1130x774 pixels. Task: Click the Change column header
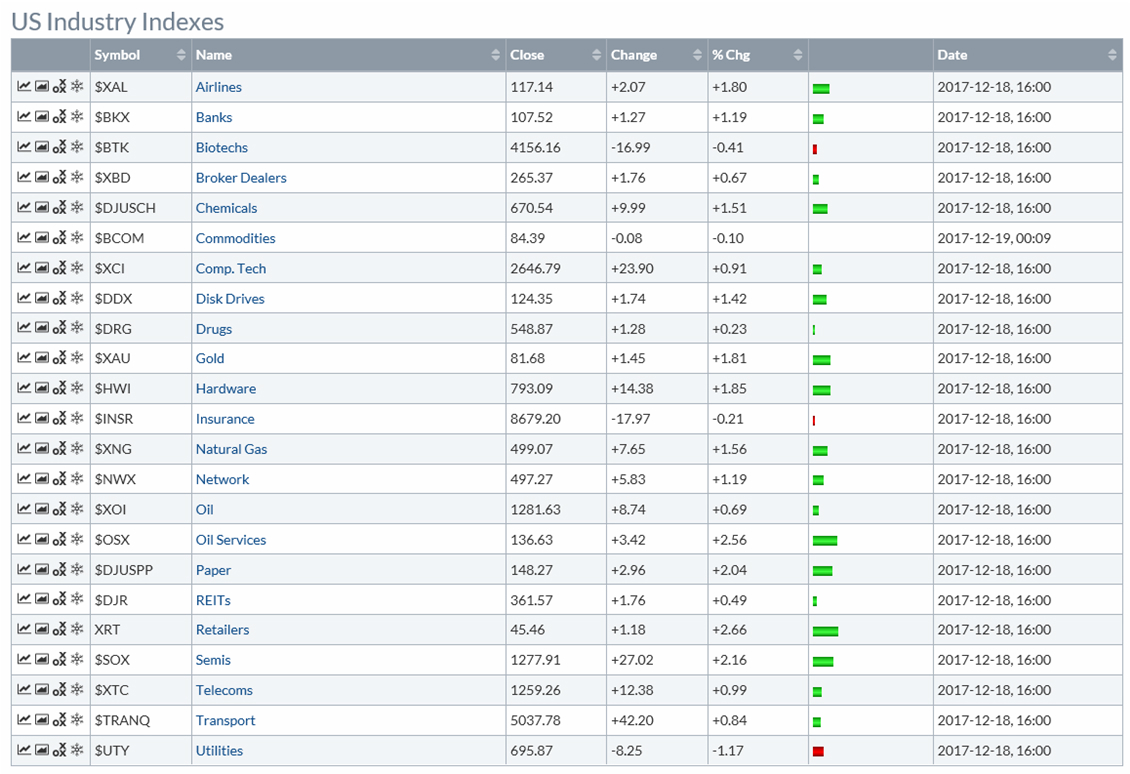coord(634,55)
